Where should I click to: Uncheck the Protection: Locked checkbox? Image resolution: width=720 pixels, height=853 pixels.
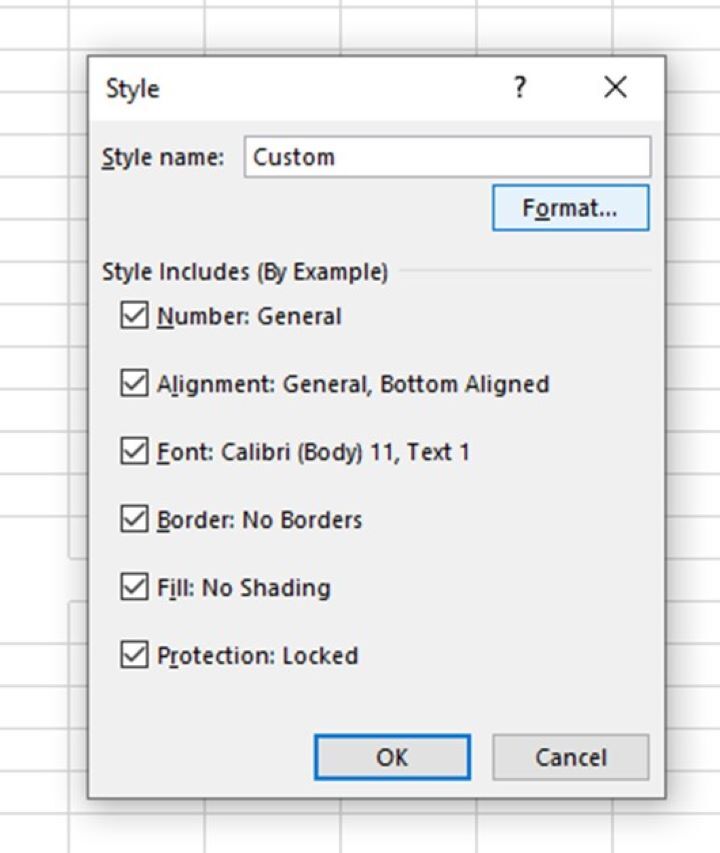pyautogui.click(x=133, y=656)
